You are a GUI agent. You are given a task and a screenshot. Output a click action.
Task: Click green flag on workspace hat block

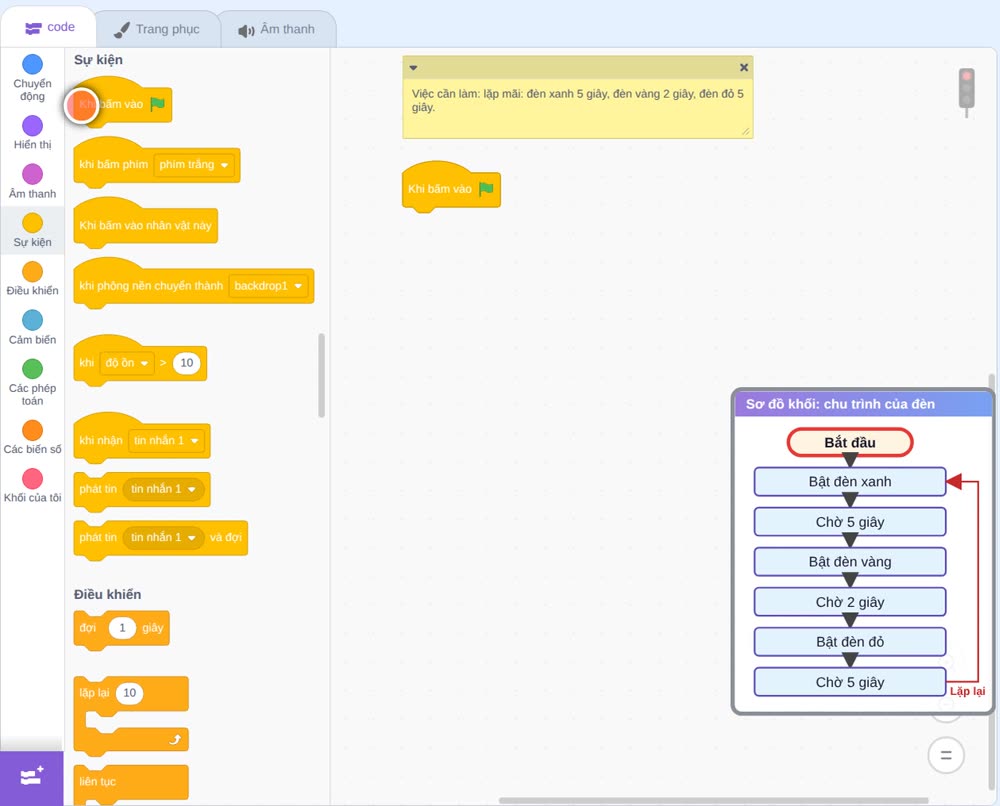(487, 189)
